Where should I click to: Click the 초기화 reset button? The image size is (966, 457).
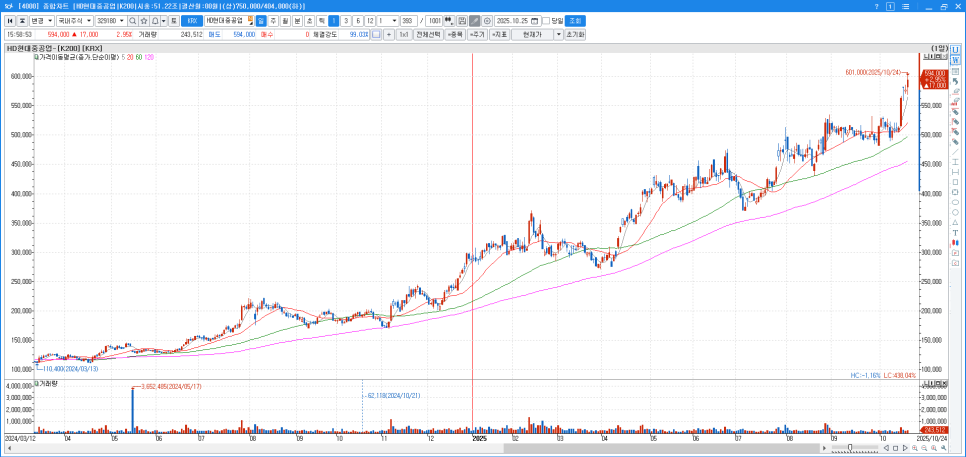[575, 34]
